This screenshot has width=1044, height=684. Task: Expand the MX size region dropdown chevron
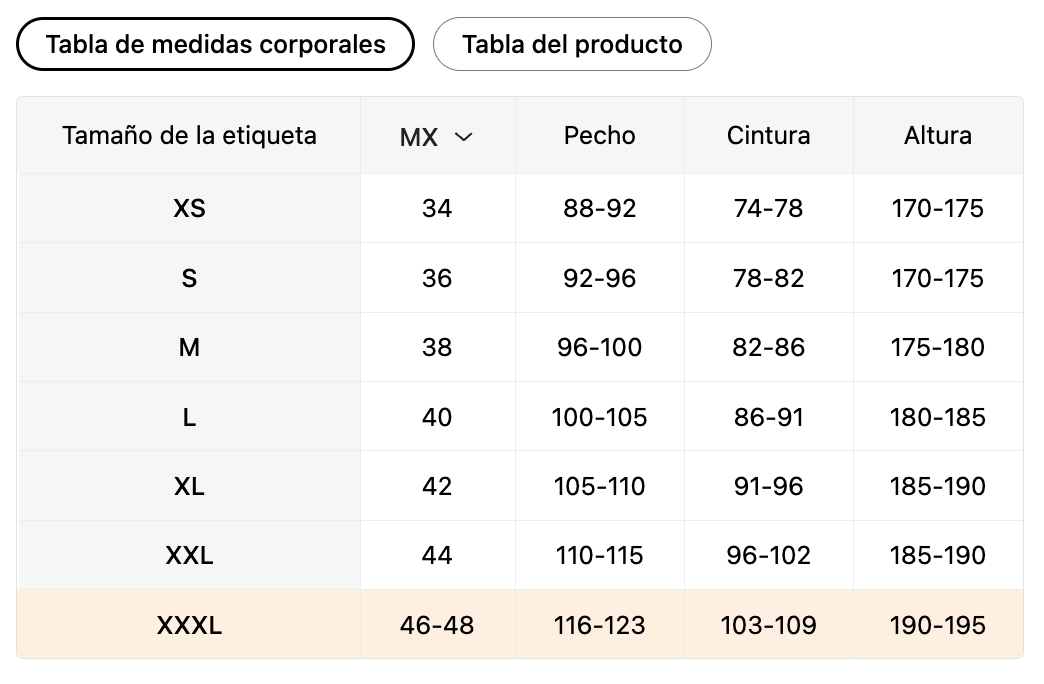463,137
